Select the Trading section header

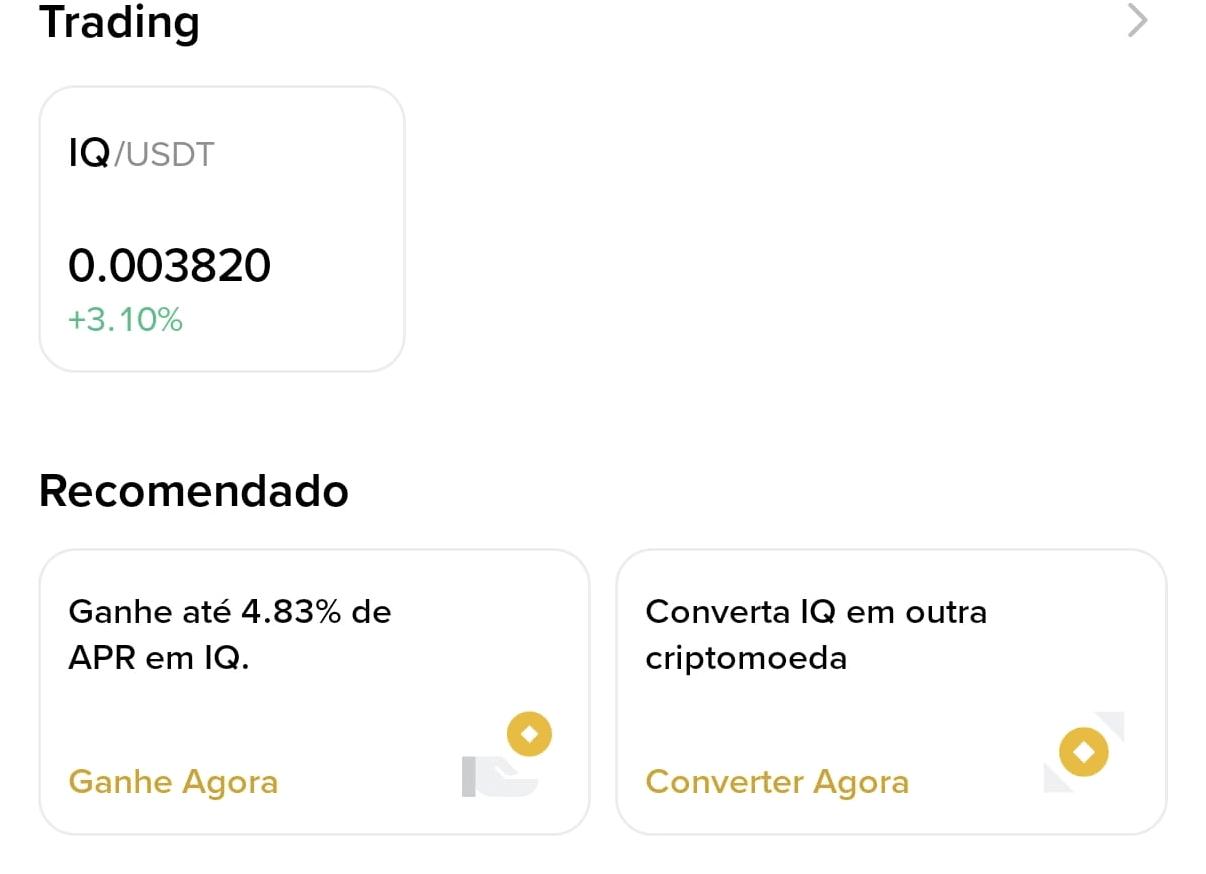pos(118,24)
